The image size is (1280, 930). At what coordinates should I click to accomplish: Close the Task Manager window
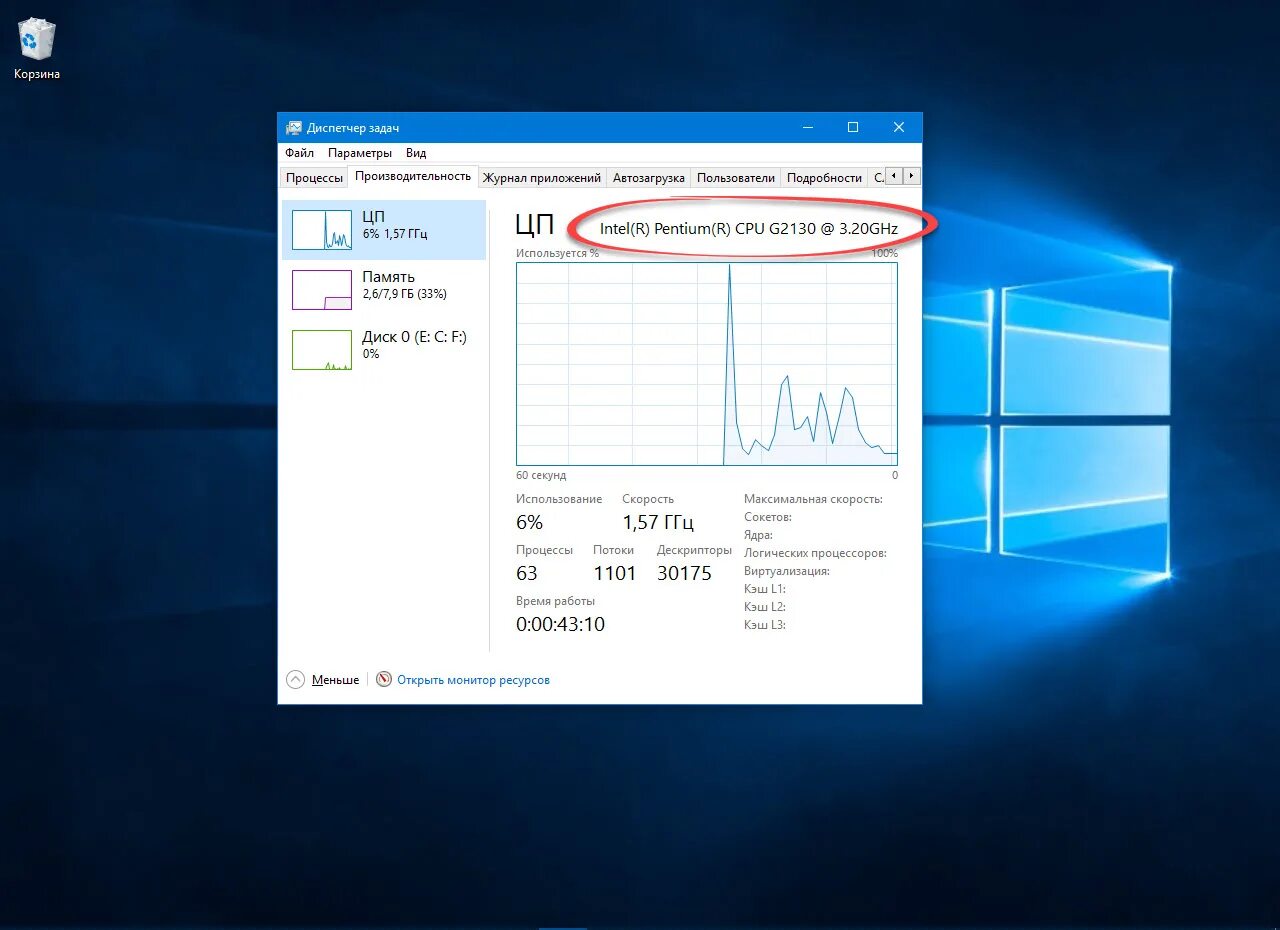(899, 127)
